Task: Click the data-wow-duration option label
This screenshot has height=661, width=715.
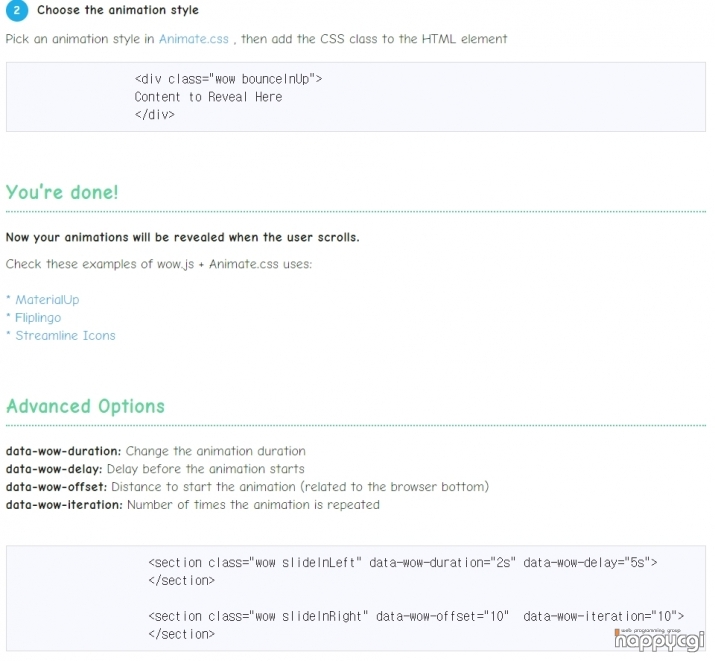Action: [x=63, y=451]
